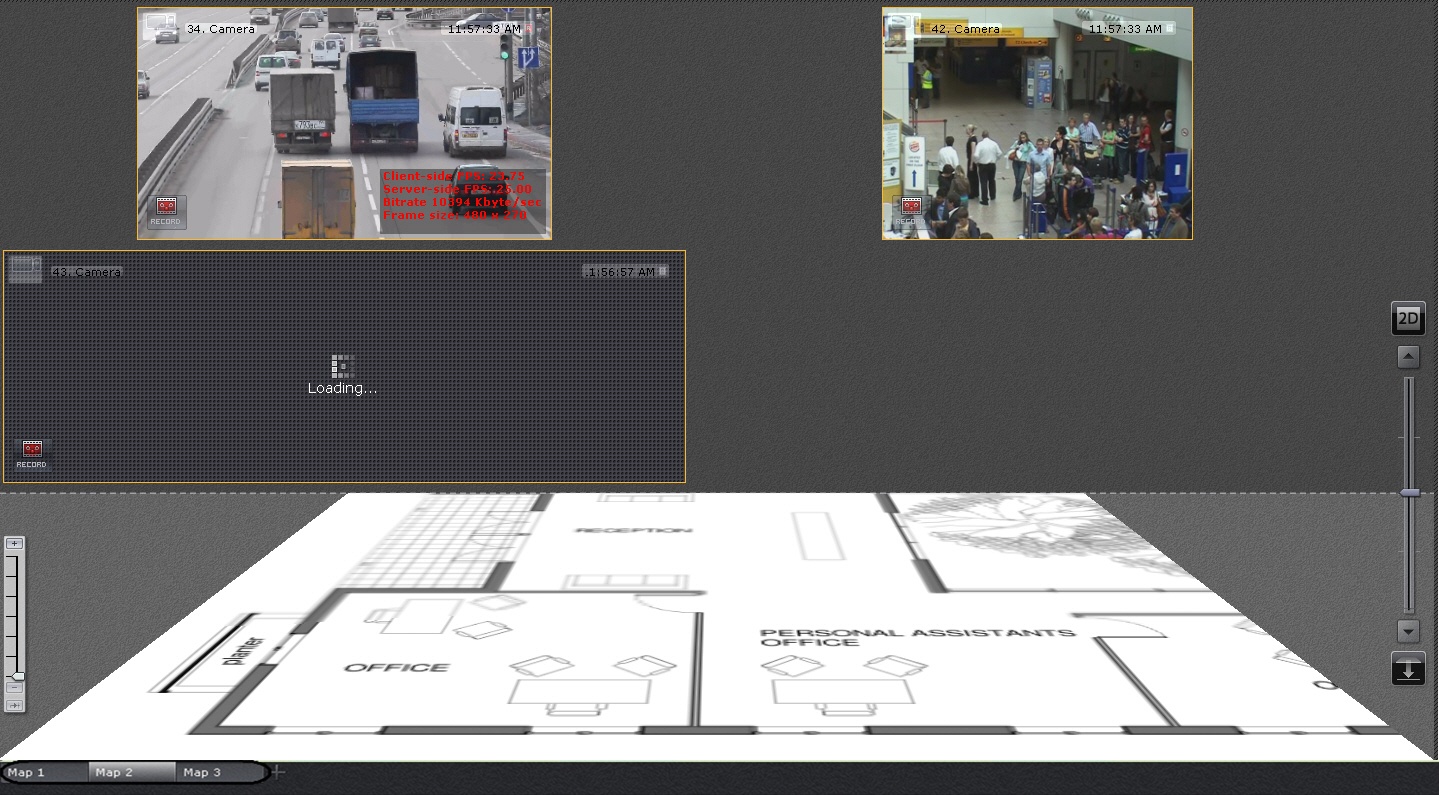Image resolution: width=1439 pixels, height=795 pixels.
Task: Click the down arrow below the vertical slider
Action: pyautogui.click(x=1408, y=631)
